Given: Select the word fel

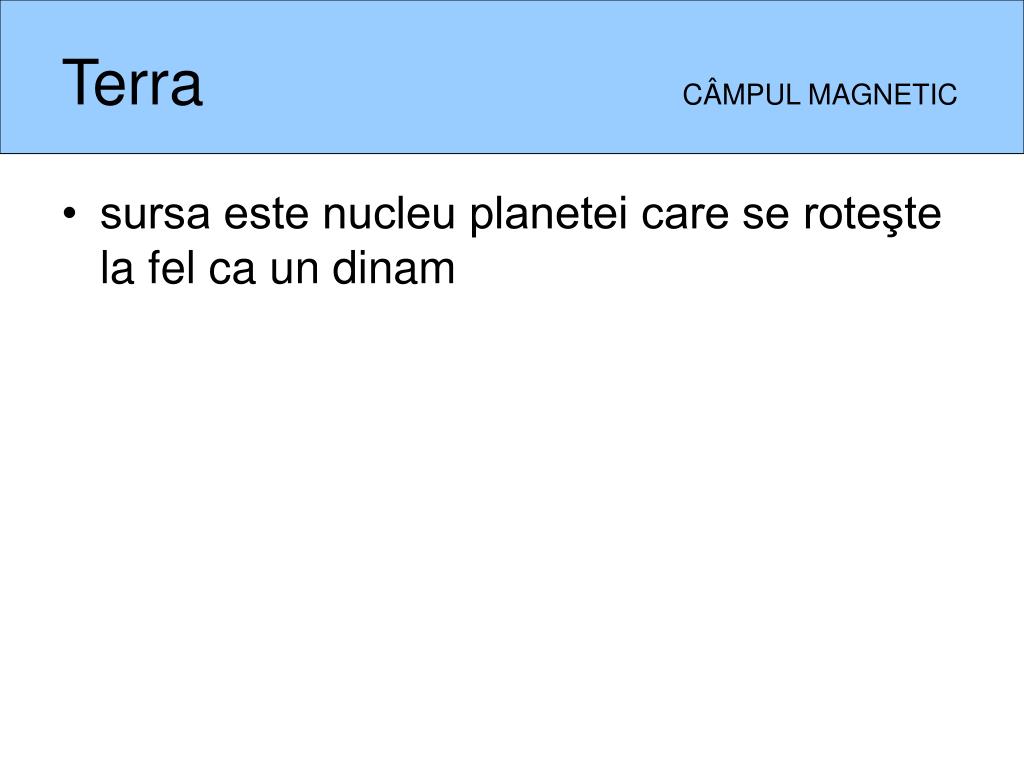Looking at the screenshot, I should click(x=171, y=268).
